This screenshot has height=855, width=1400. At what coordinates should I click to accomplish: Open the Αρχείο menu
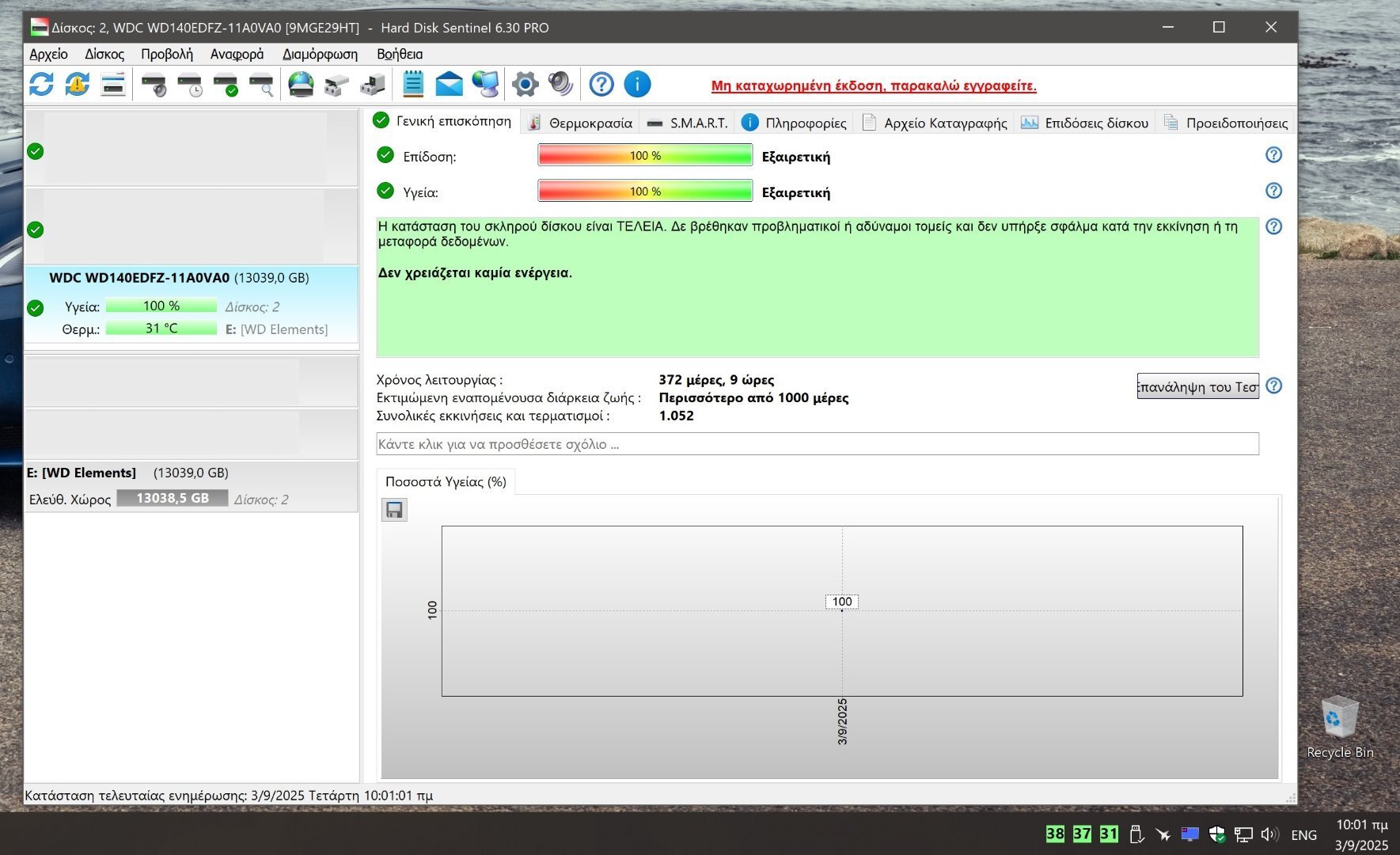(48, 54)
